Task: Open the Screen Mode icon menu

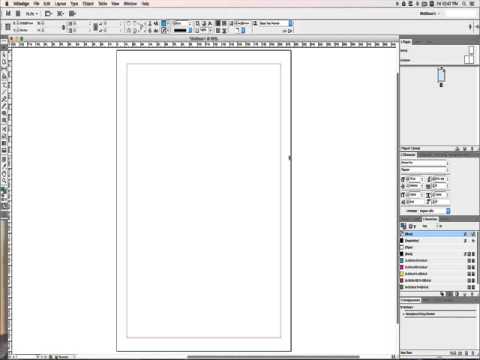Action: pyautogui.click(x=60, y=14)
